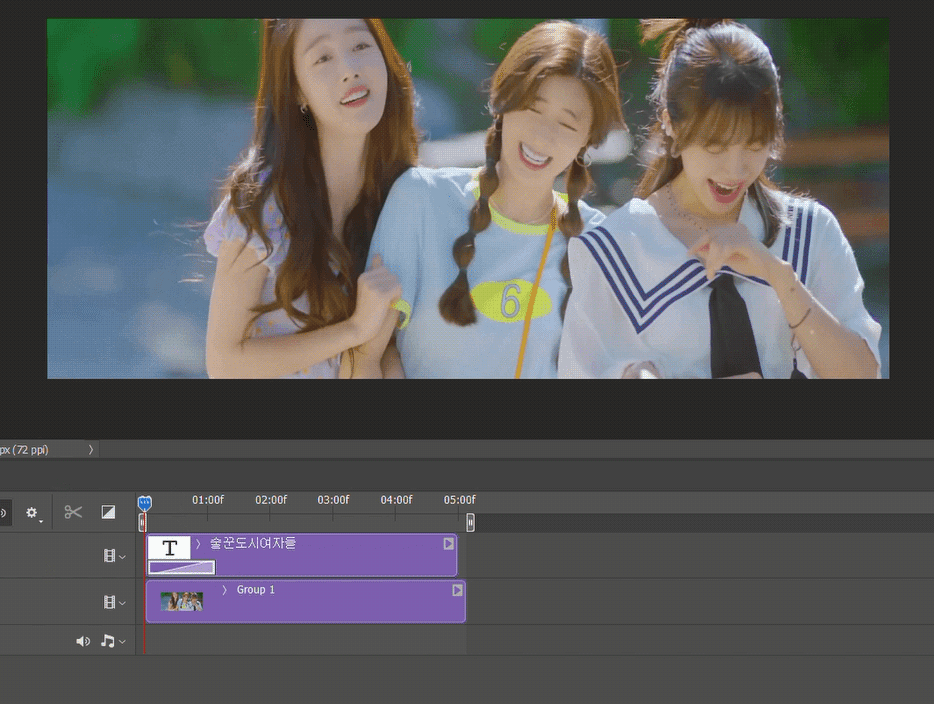934x704 pixels.
Task: Expand the Korean text clip properties chevron
Action: coord(198,543)
